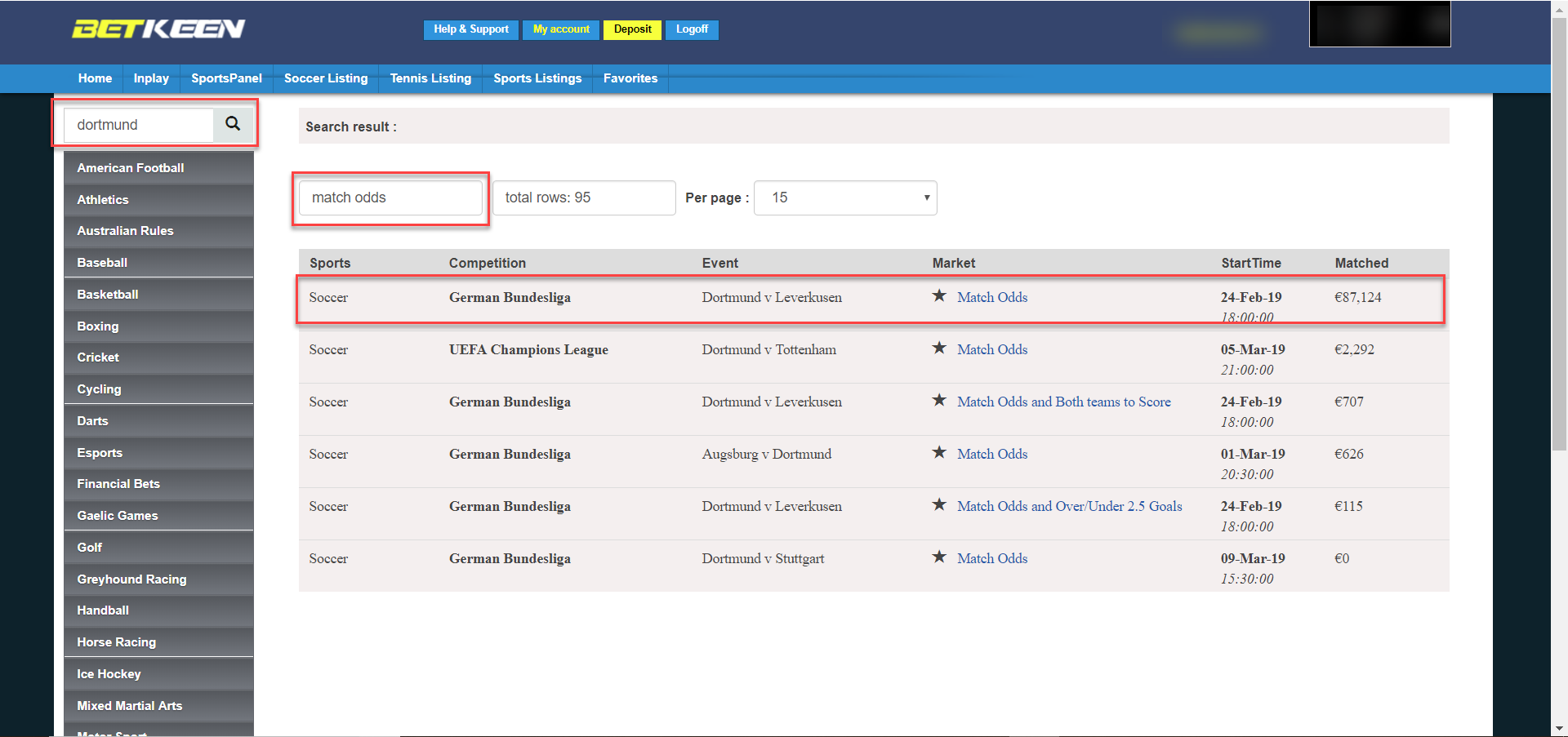Select Baseball in sidebar
The image size is (1568, 737).
click(x=158, y=263)
